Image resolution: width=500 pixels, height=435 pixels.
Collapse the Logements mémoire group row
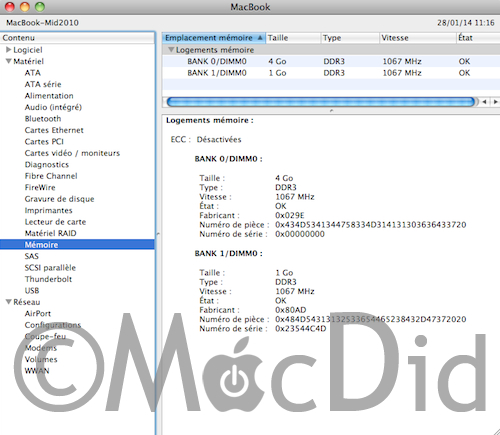coord(171,50)
